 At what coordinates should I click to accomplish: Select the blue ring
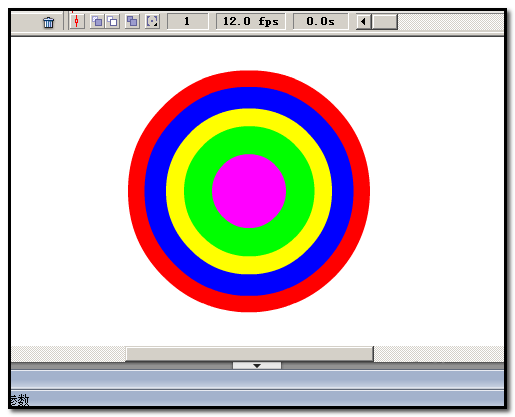click(249, 285)
